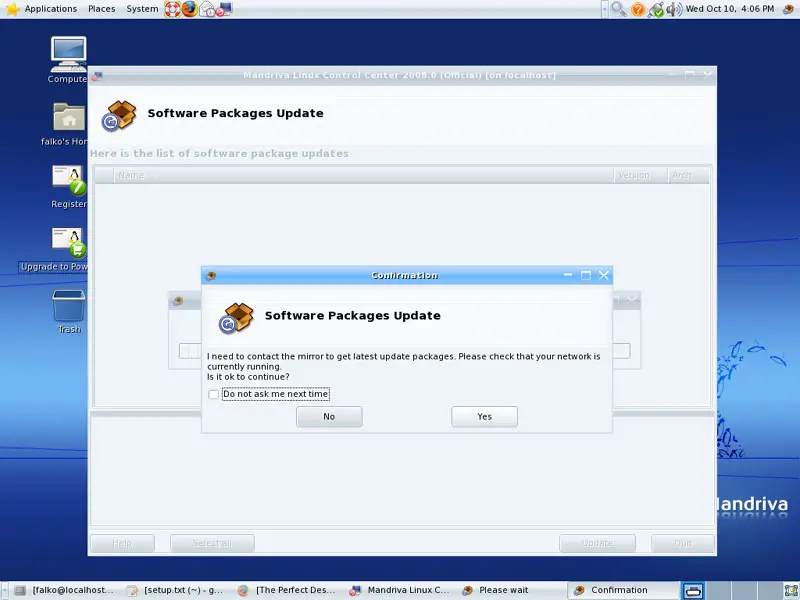
Task: Click the magnifying glass search icon
Action: point(619,9)
